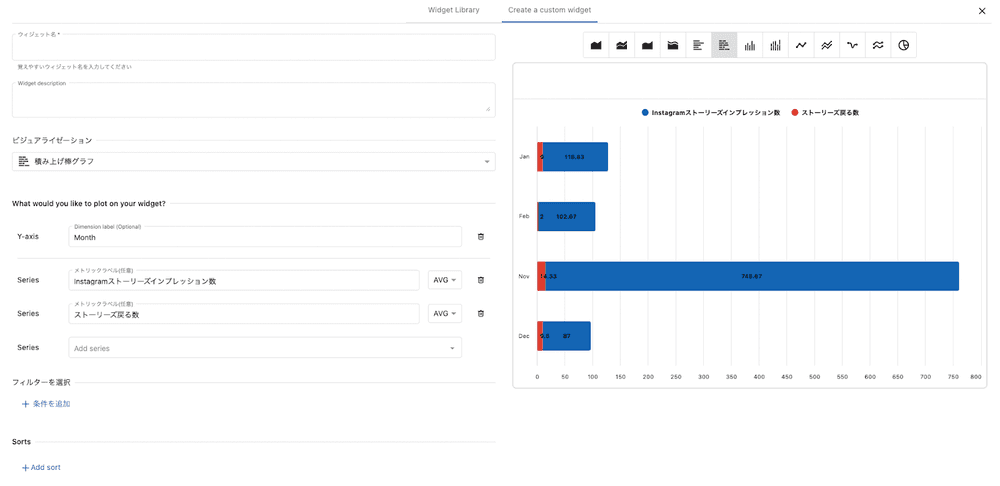Pick the vertical column chart icon
This screenshot has width=1000, height=486.
click(750, 45)
